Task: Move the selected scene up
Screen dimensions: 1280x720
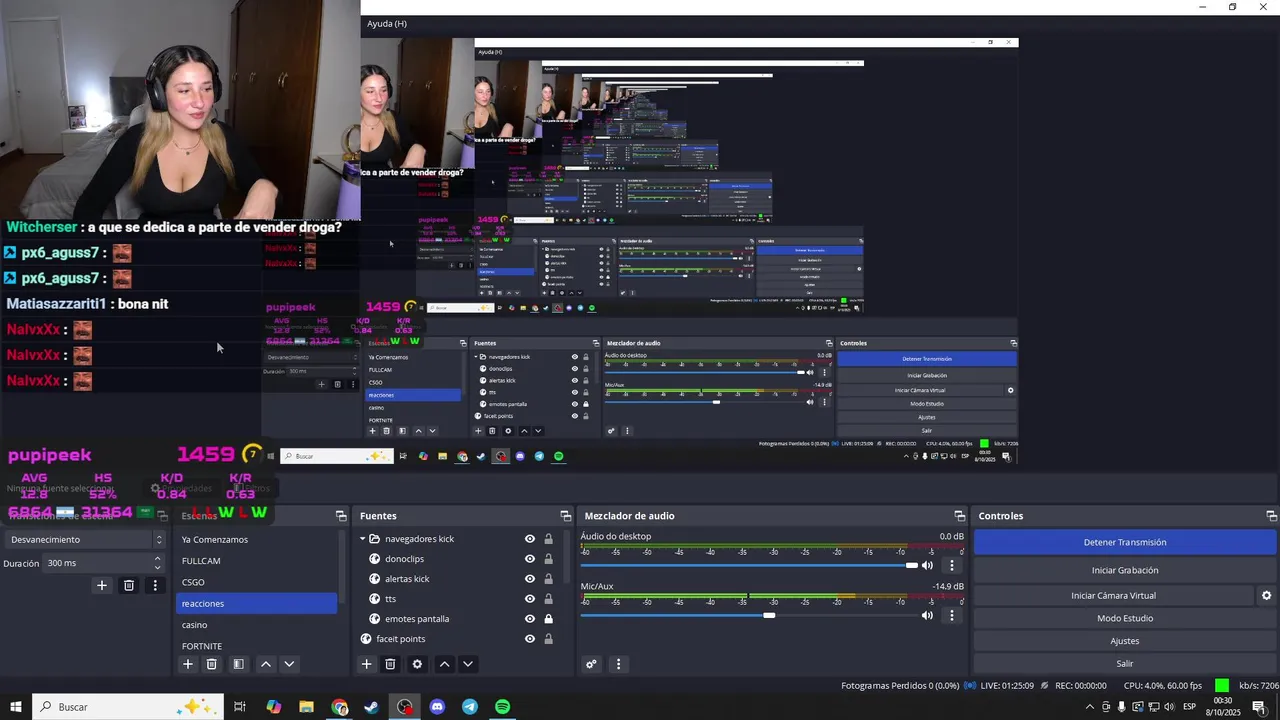Action: pos(265,664)
